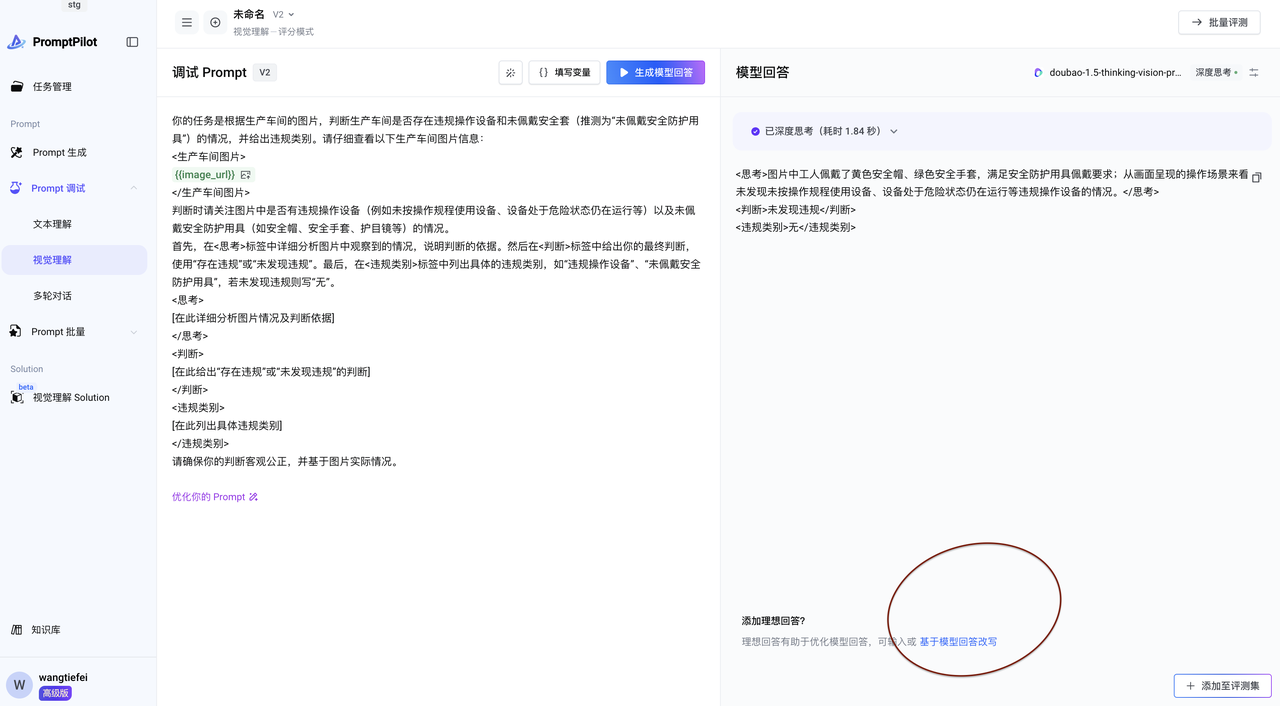Click the magic wand optimize icon
The image size is (1280, 706).
[x=510, y=72]
